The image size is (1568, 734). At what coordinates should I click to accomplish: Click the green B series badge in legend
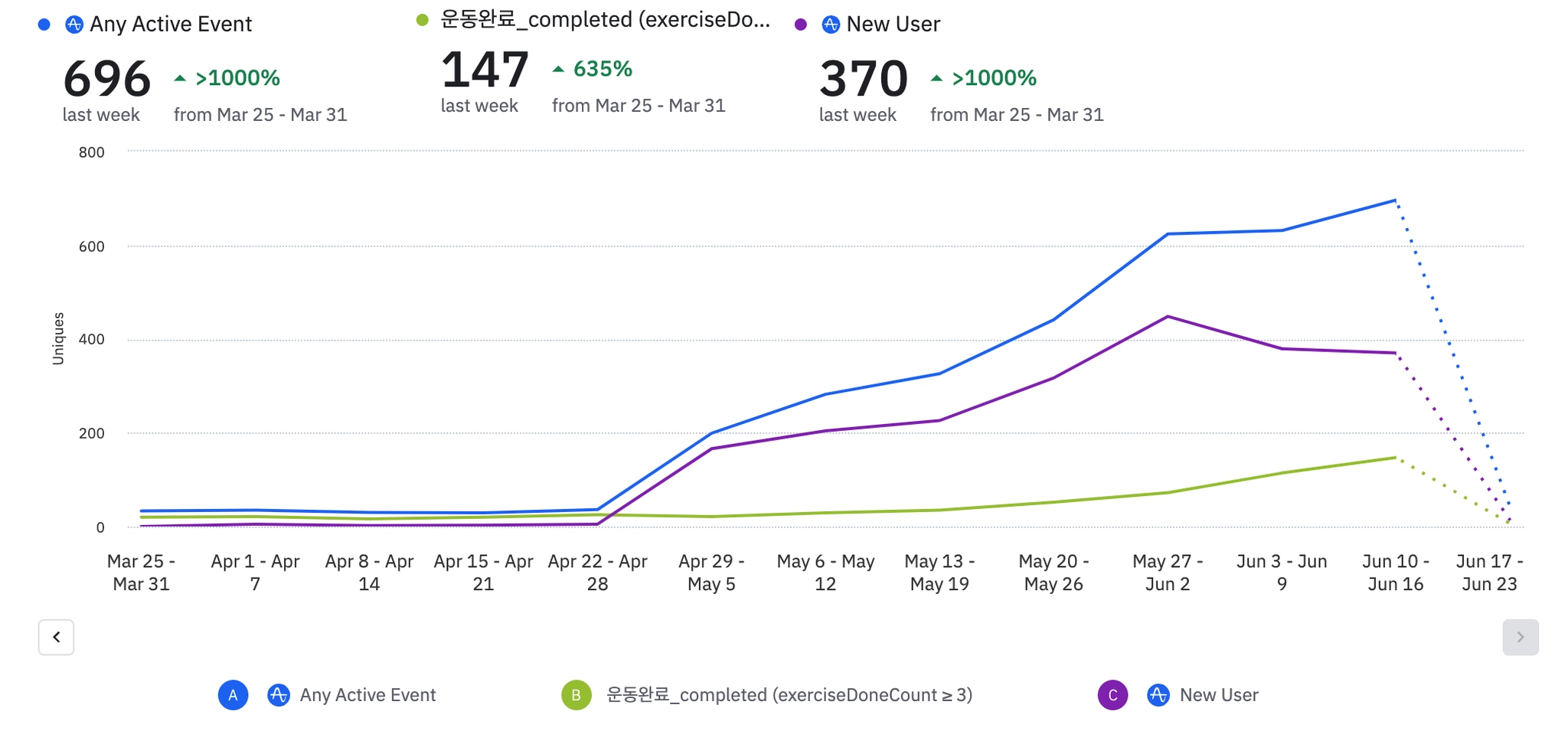coord(576,695)
